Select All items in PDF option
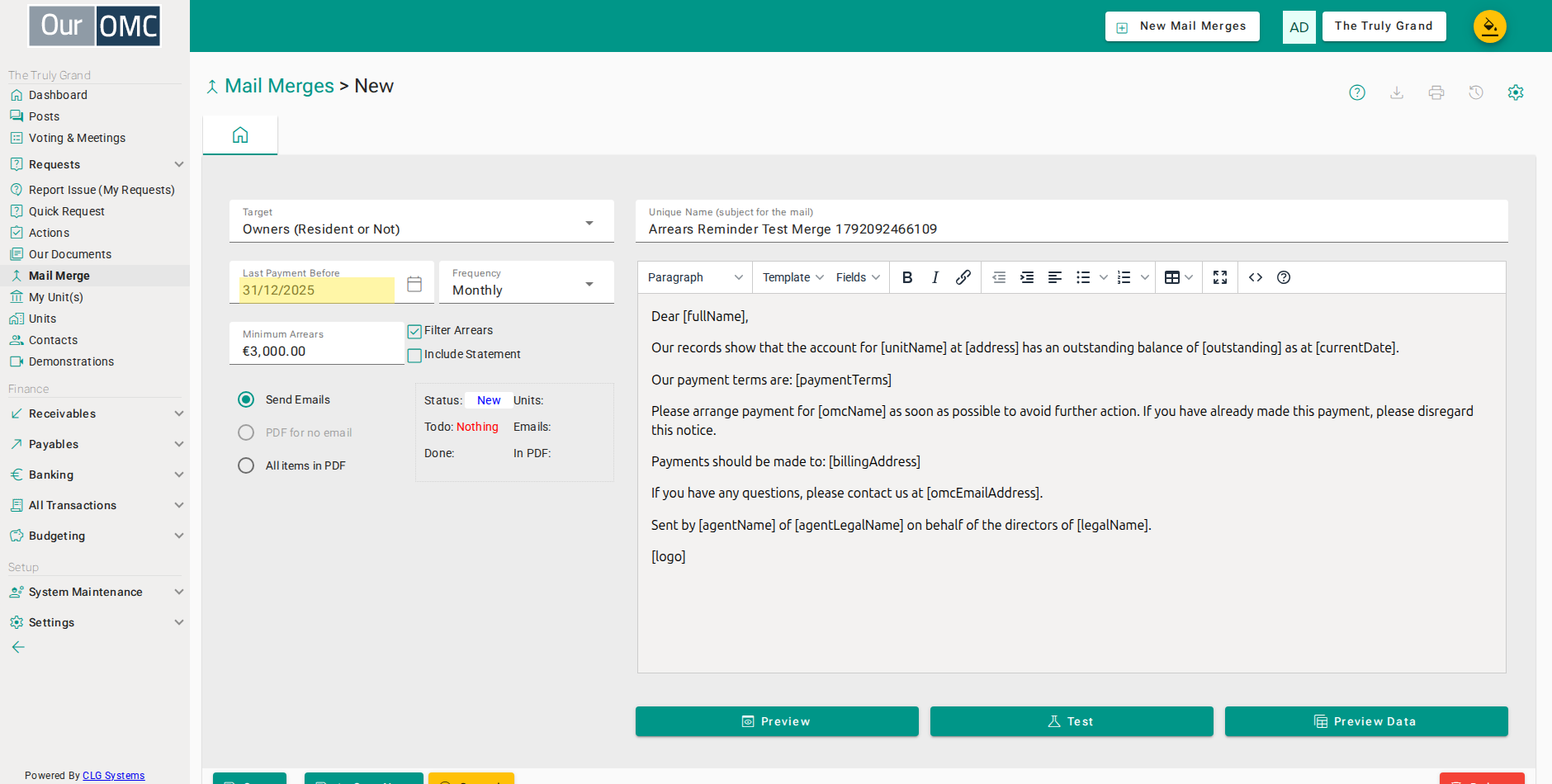 (x=246, y=465)
